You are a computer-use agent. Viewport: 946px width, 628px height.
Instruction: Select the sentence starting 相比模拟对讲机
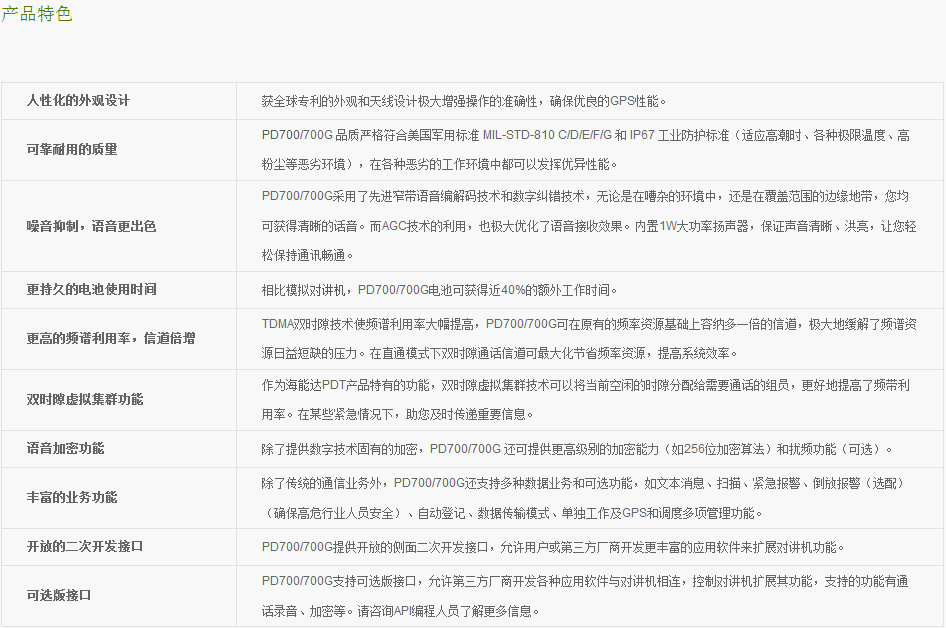pos(439,290)
